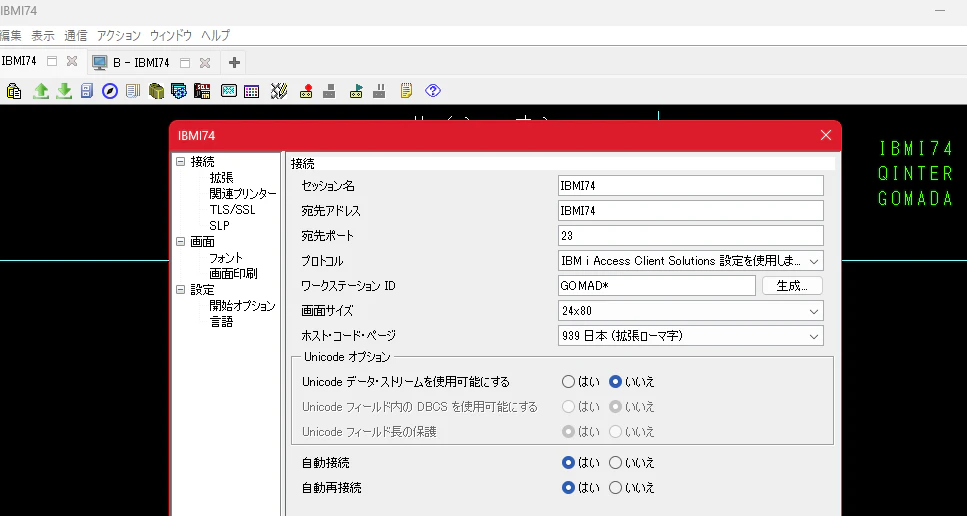This screenshot has width=967, height=516.
Task: Launch the blue compass Navigator icon
Action: [110, 91]
